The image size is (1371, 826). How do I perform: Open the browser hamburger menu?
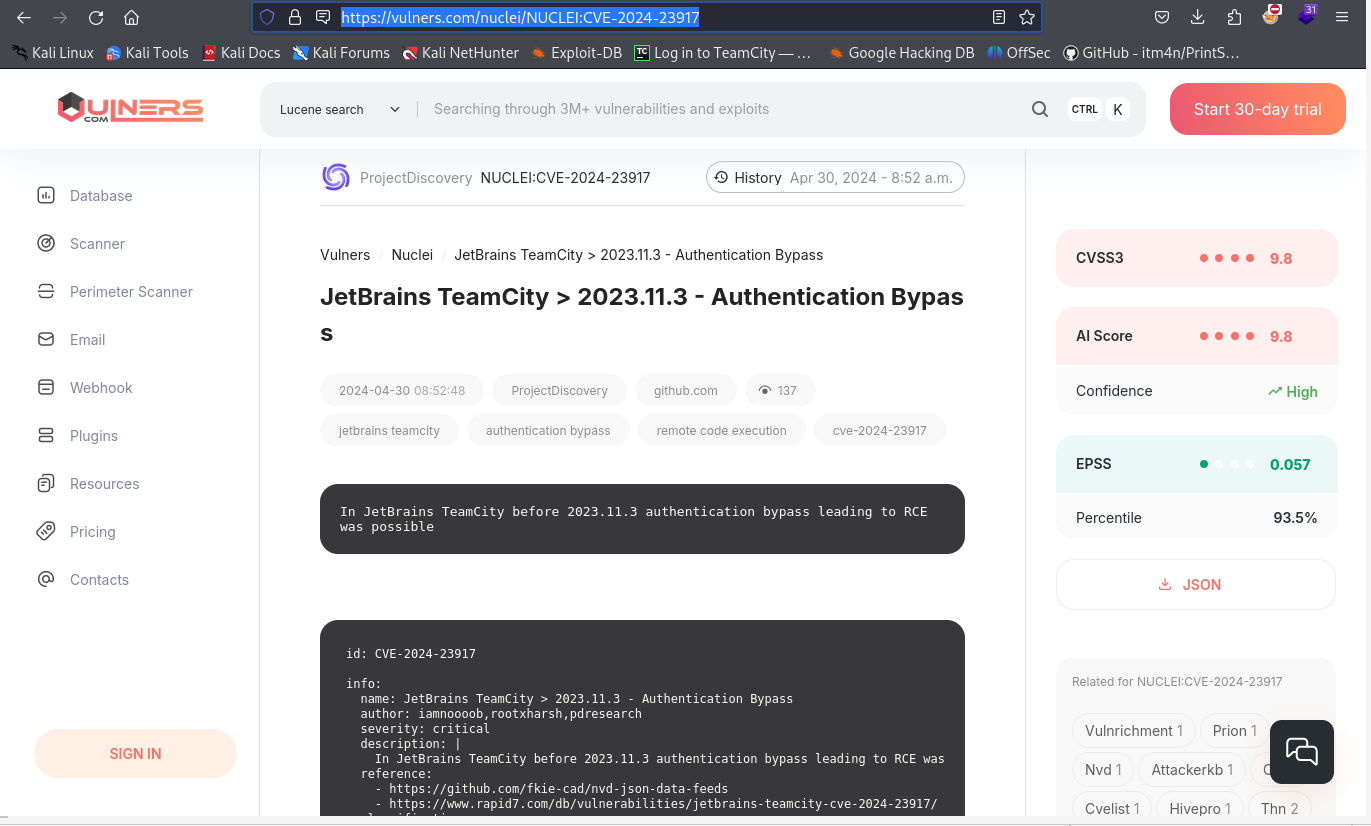pyautogui.click(x=1342, y=17)
